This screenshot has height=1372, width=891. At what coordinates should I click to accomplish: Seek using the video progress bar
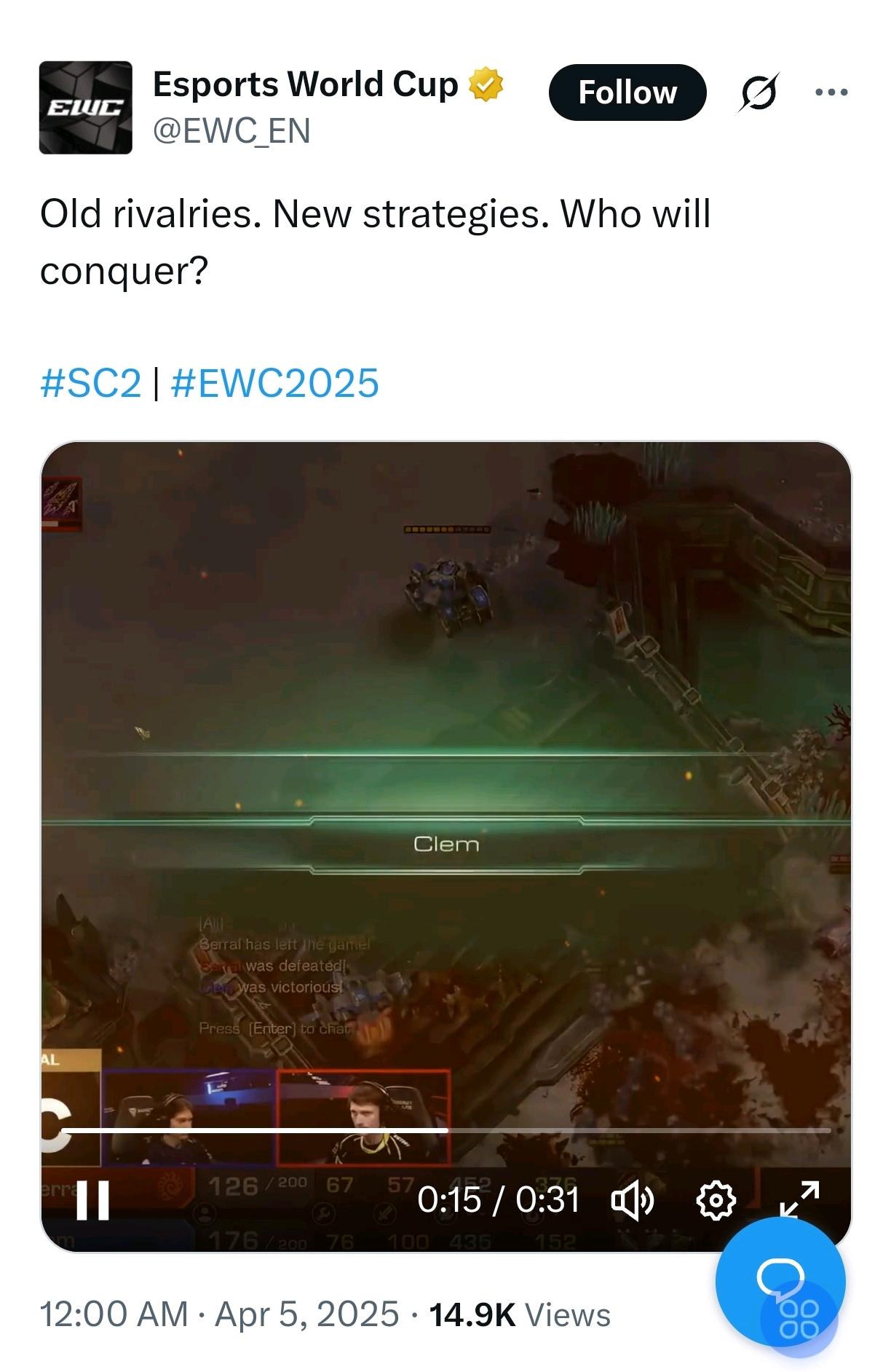click(x=445, y=1130)
